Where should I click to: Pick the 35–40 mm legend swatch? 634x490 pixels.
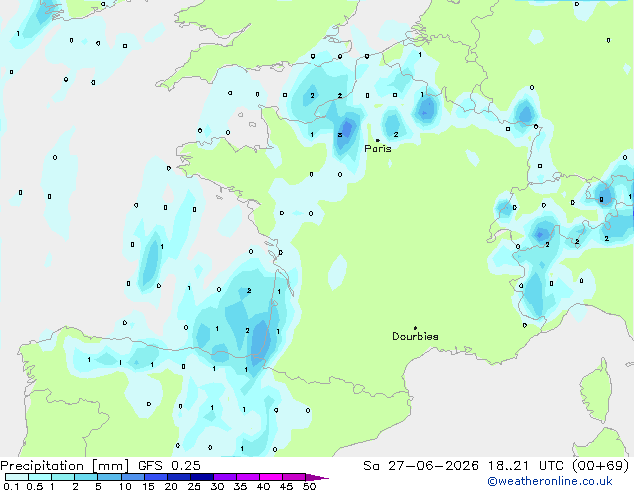click(248, 477)
